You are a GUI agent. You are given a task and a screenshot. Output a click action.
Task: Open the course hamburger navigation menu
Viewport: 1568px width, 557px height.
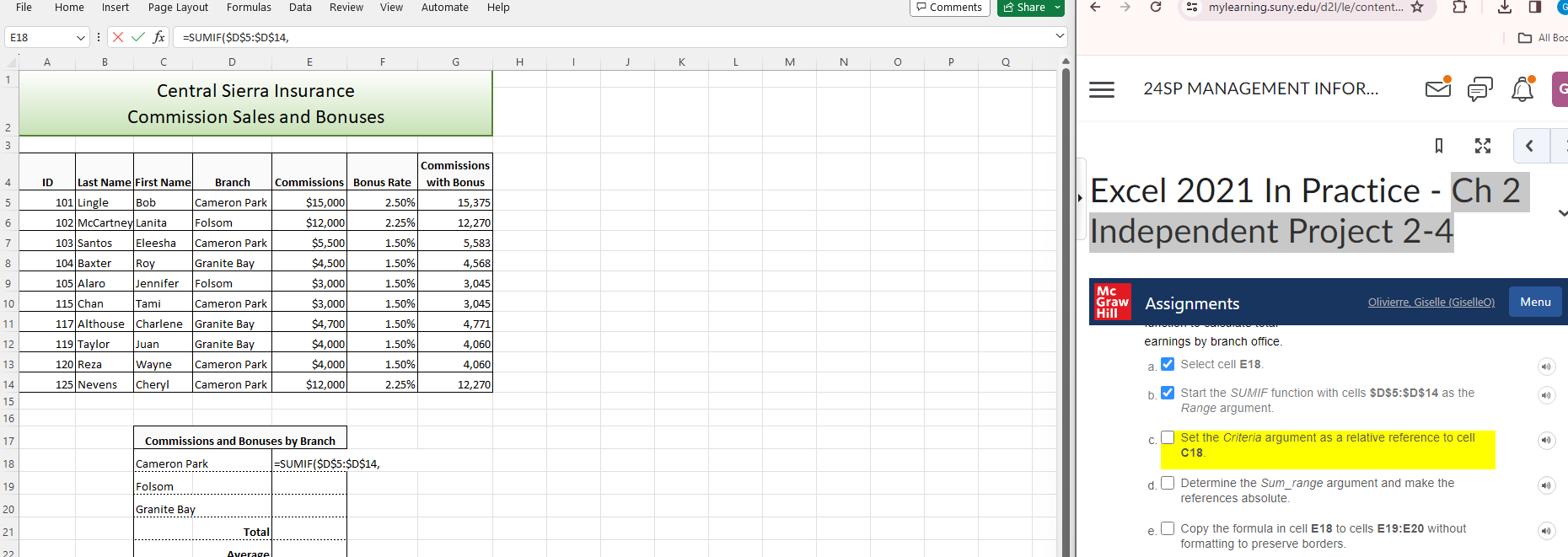point(1102,89)
